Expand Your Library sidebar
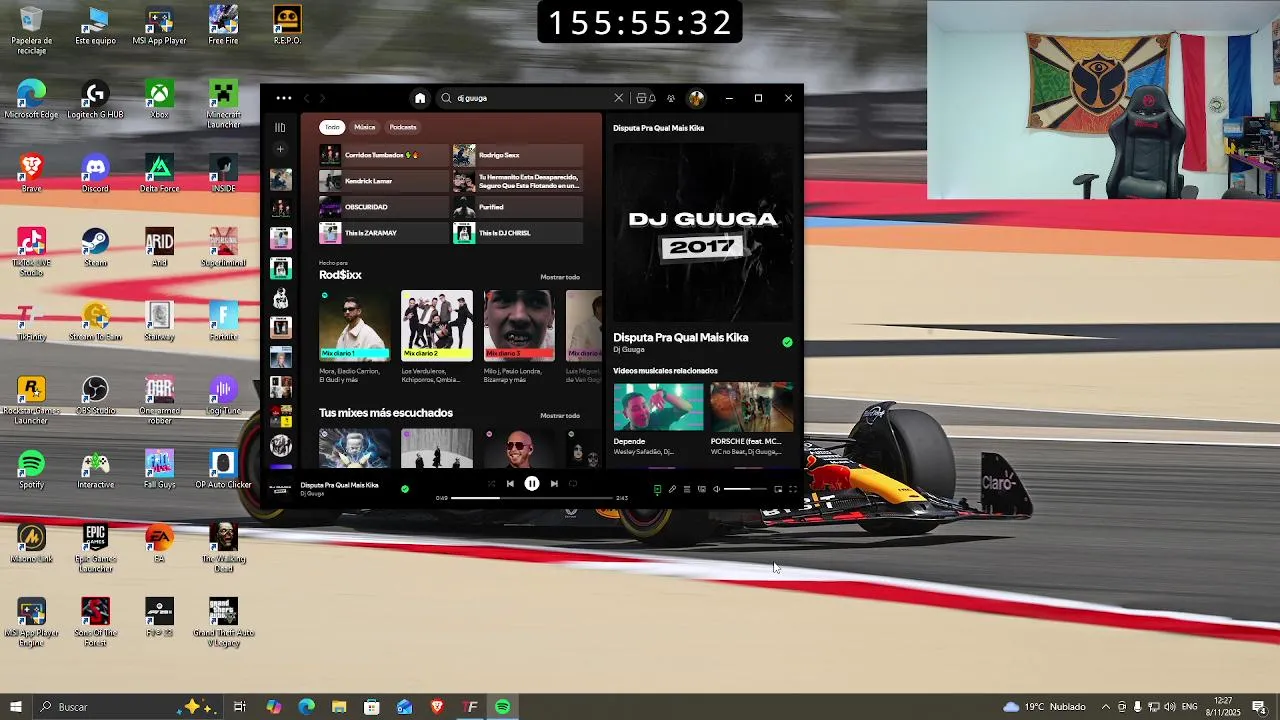The height and width of the screenshot is (720, 1280). pyautogui.click(x=280, y=127)
